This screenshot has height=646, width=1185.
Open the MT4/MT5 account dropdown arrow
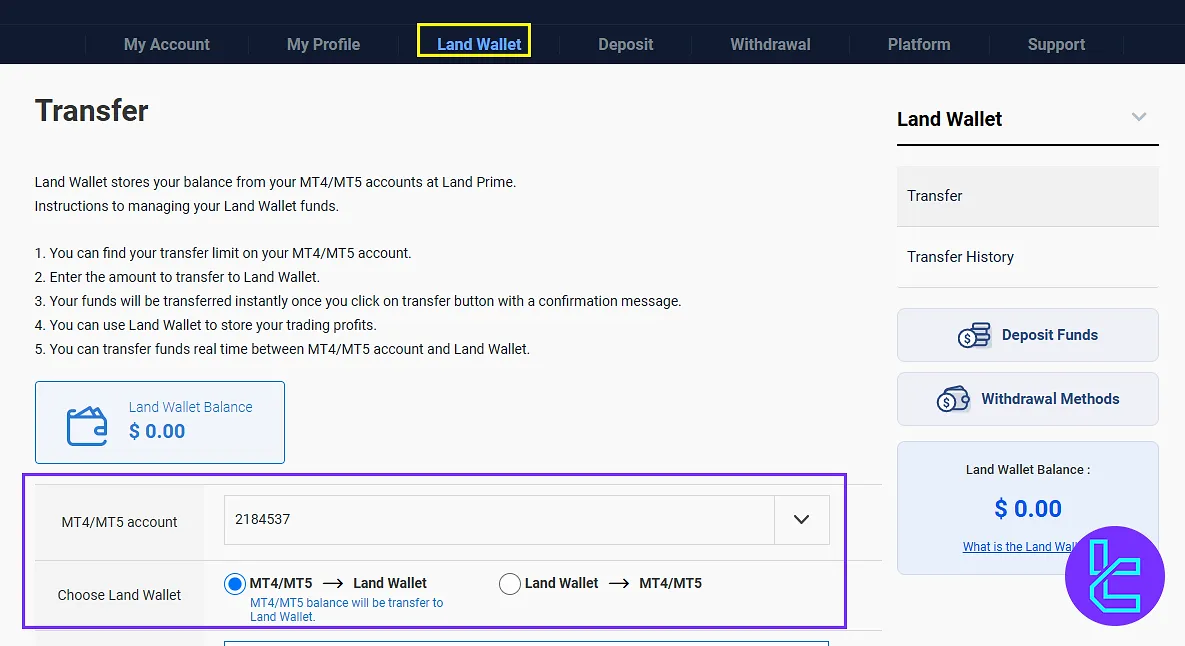(x=801, y=520)
